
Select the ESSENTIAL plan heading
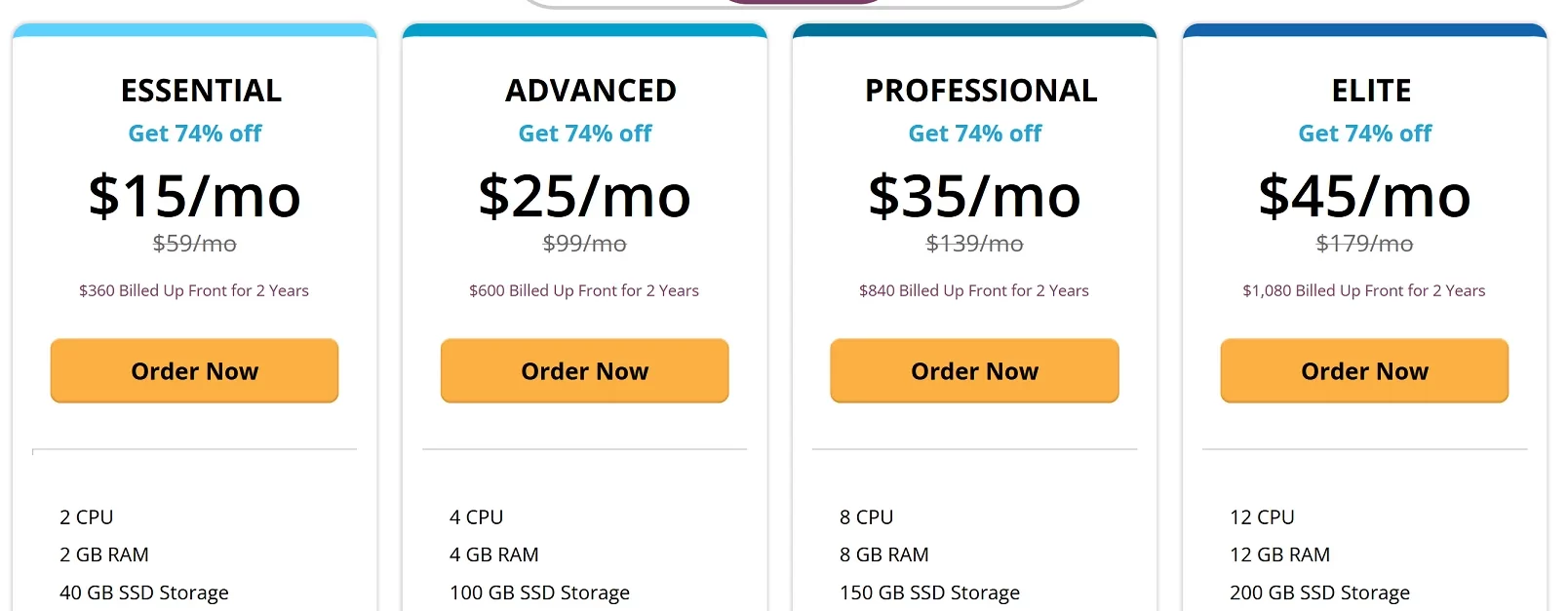[201, 91]
